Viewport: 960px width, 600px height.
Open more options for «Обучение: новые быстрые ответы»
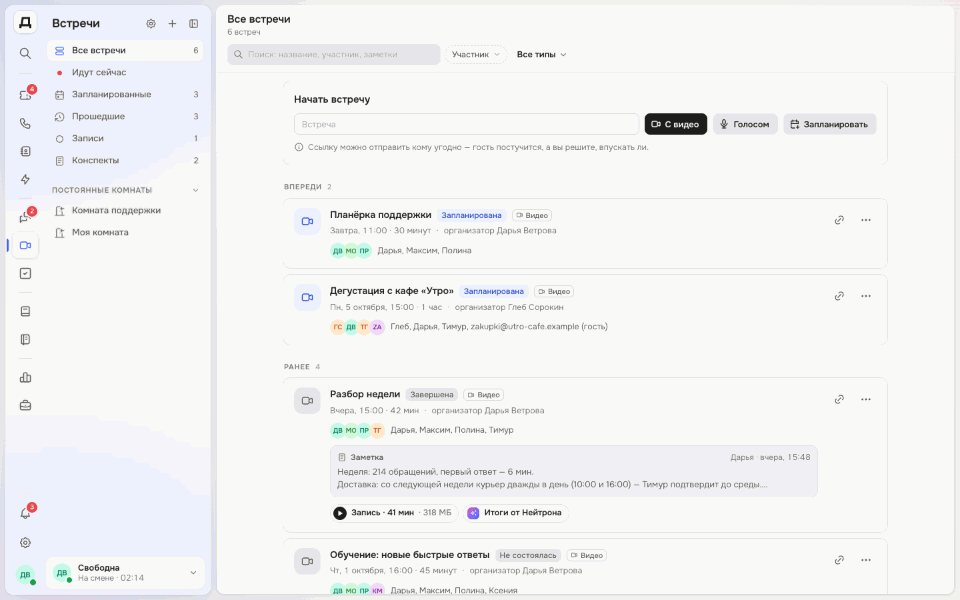click(866, 560)
